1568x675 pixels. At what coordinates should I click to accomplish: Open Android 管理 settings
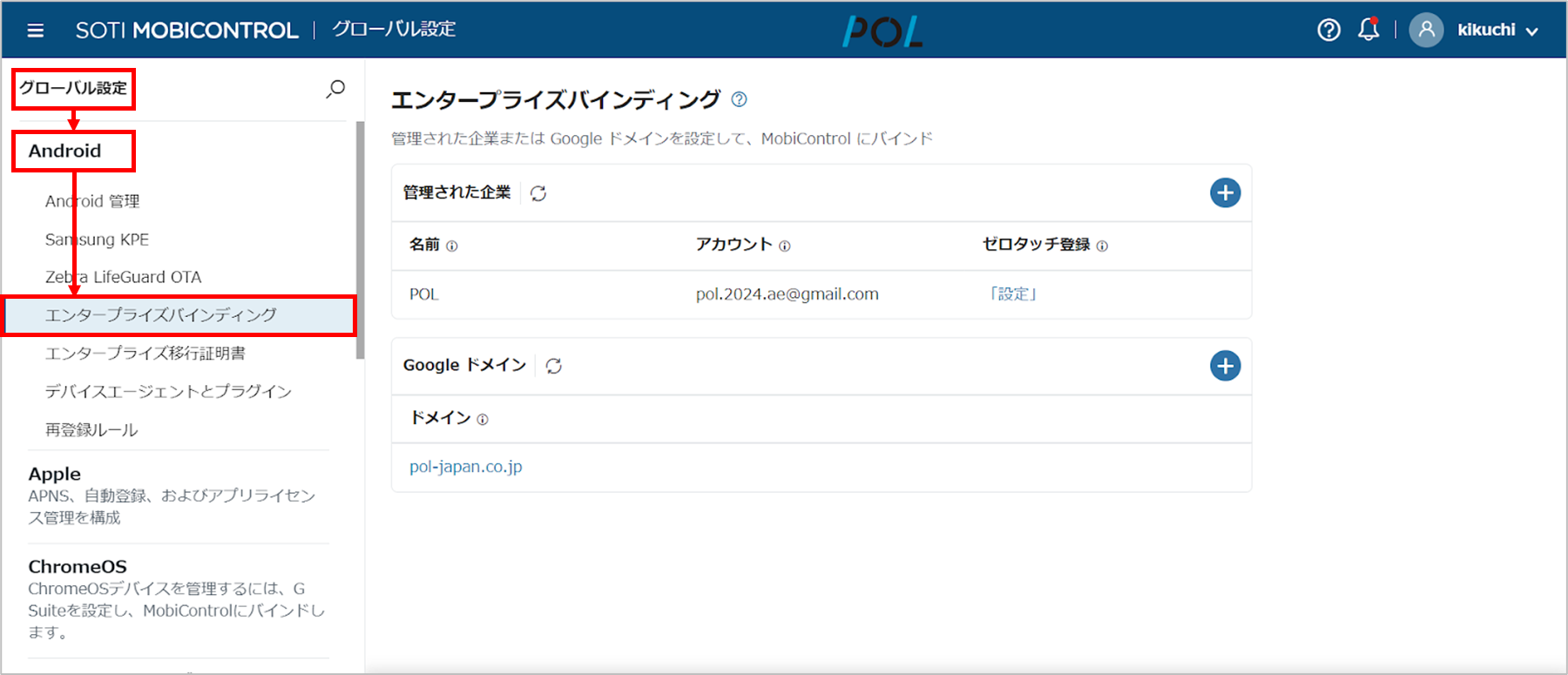pos(92,201)
